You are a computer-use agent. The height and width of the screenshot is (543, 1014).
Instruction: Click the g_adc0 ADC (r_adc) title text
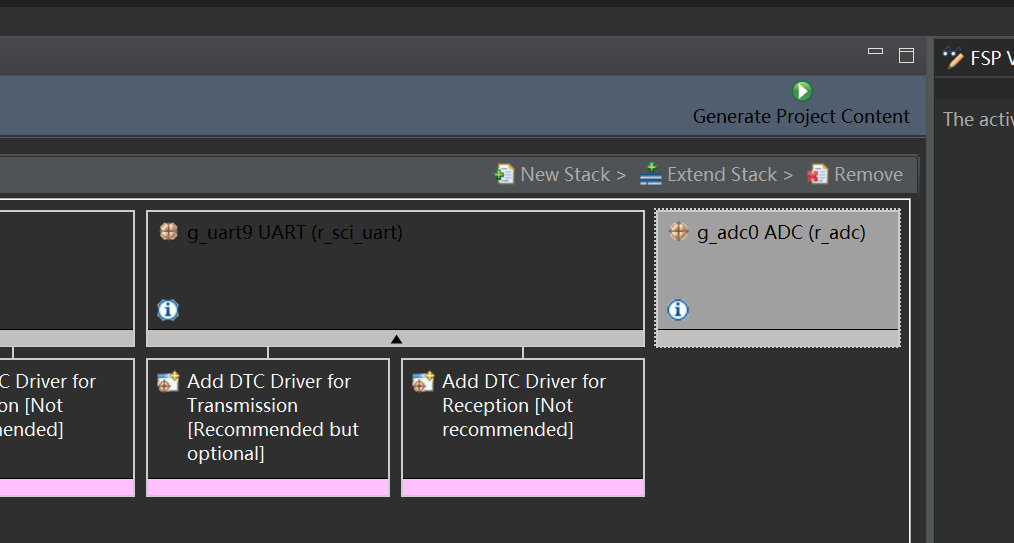click(781, 233)
